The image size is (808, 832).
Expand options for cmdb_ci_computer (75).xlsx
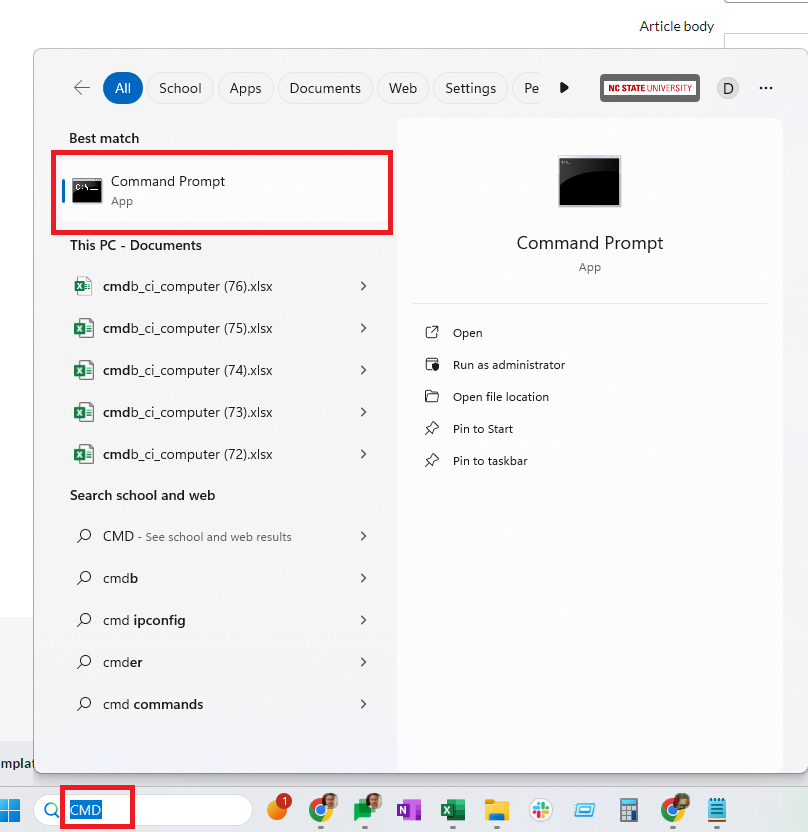(x=363, y=328)
